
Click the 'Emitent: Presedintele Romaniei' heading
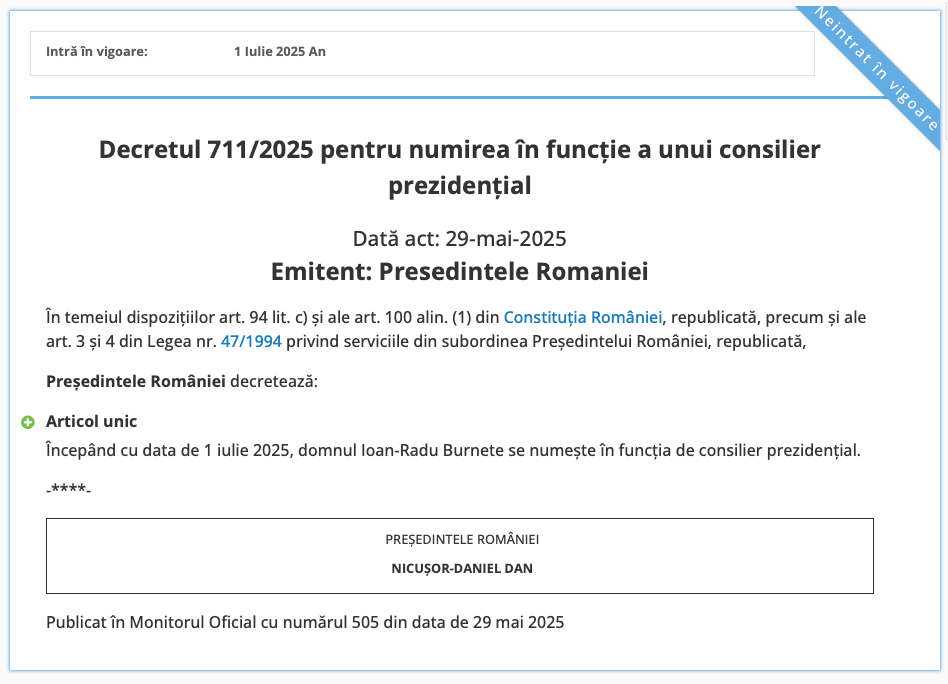pyautogui.click(x=459, y=272)
